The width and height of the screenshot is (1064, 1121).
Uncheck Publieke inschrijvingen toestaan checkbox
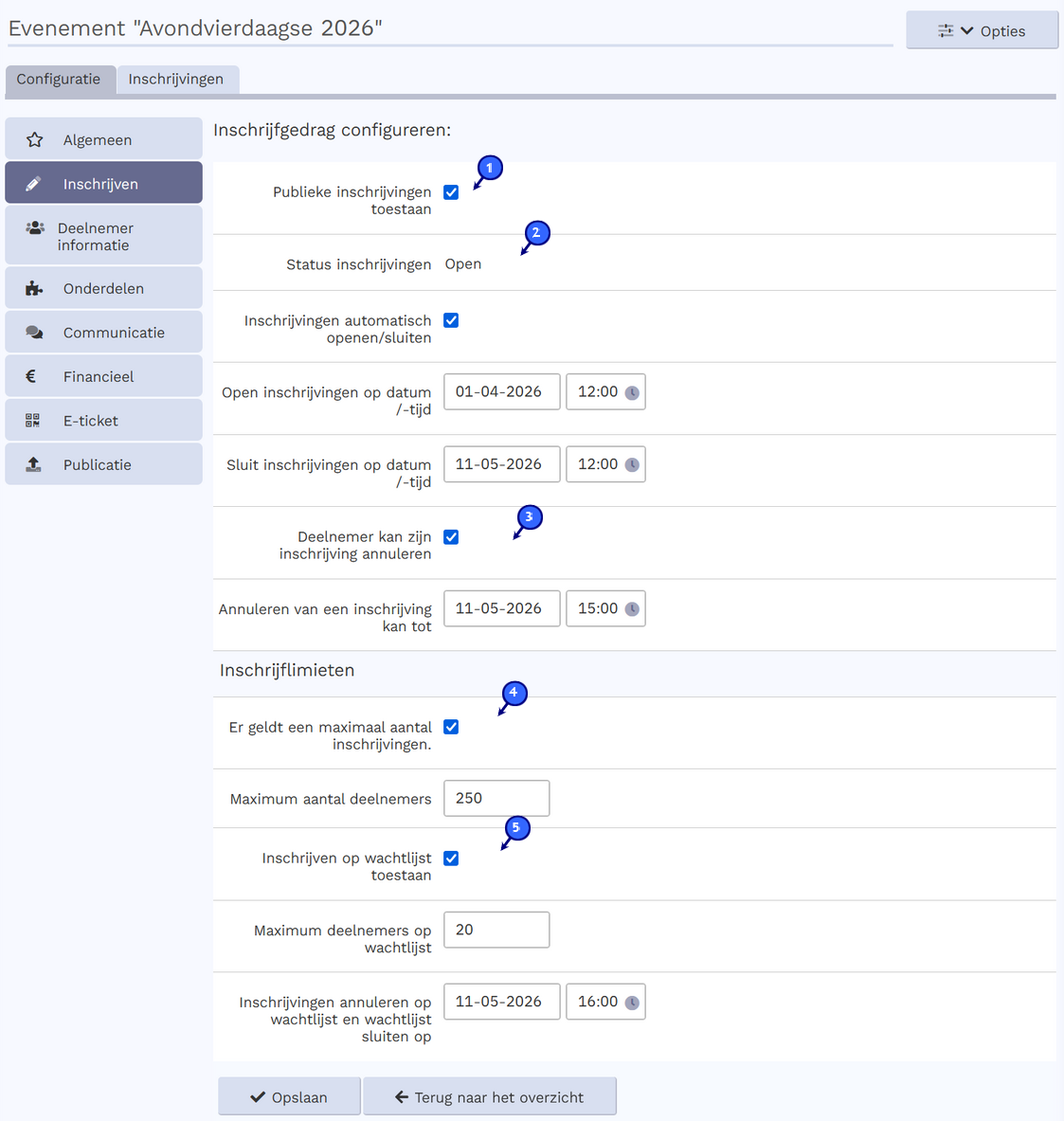pyautogui.click(x=451, y=192)
